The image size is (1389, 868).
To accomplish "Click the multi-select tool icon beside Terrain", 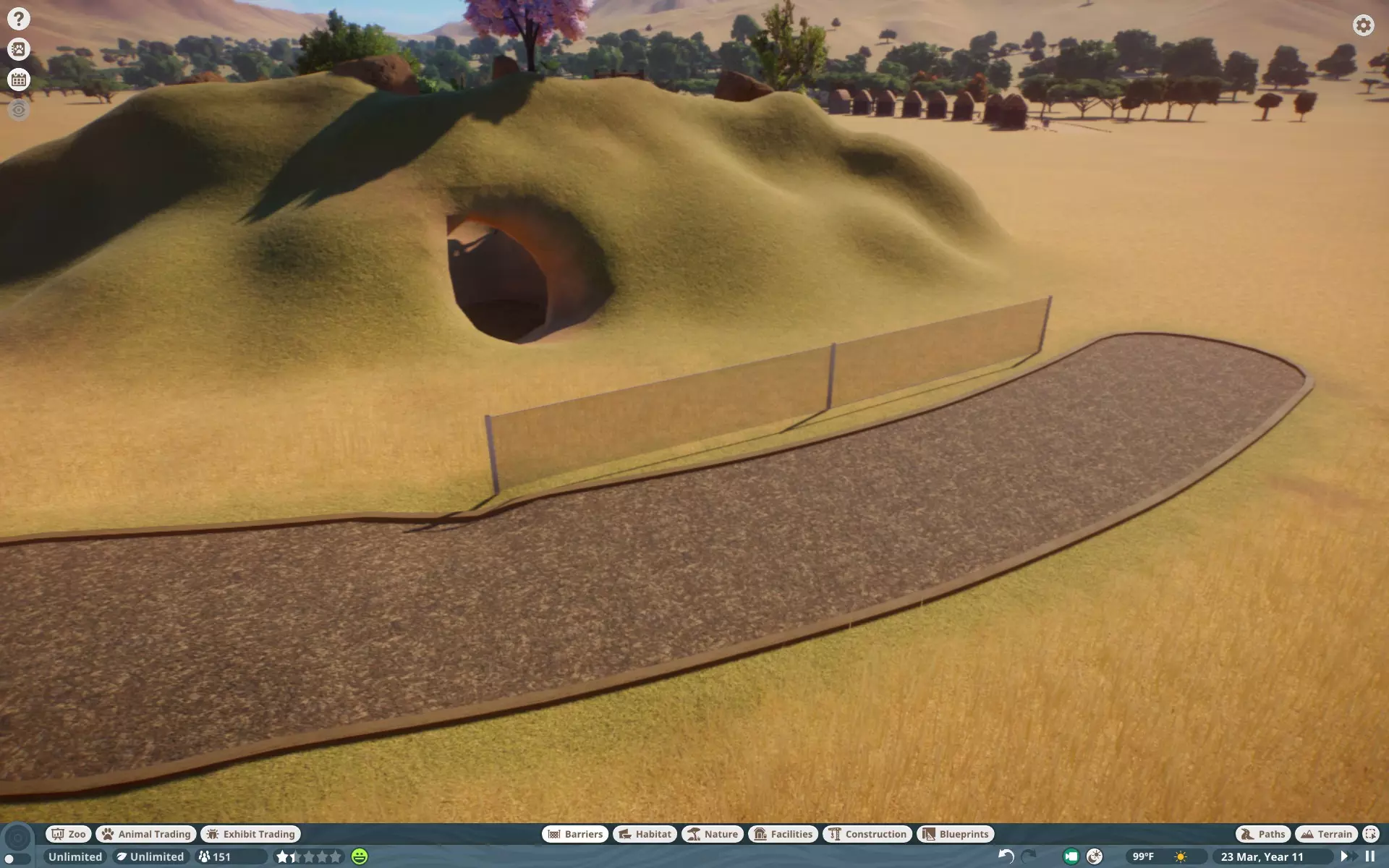I will [1371, 834].
